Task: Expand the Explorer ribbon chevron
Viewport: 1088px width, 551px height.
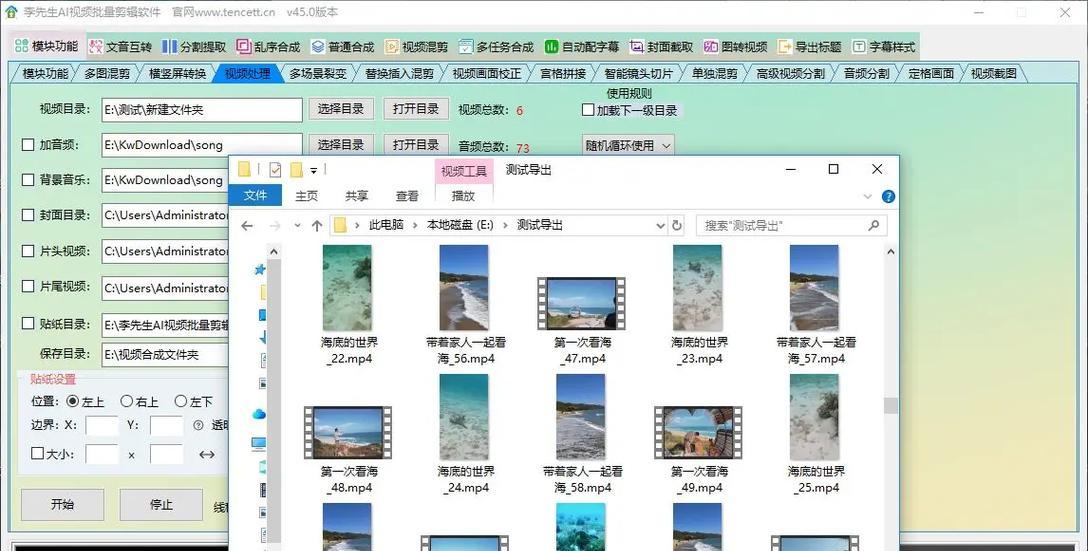Action: coord(867,196)
